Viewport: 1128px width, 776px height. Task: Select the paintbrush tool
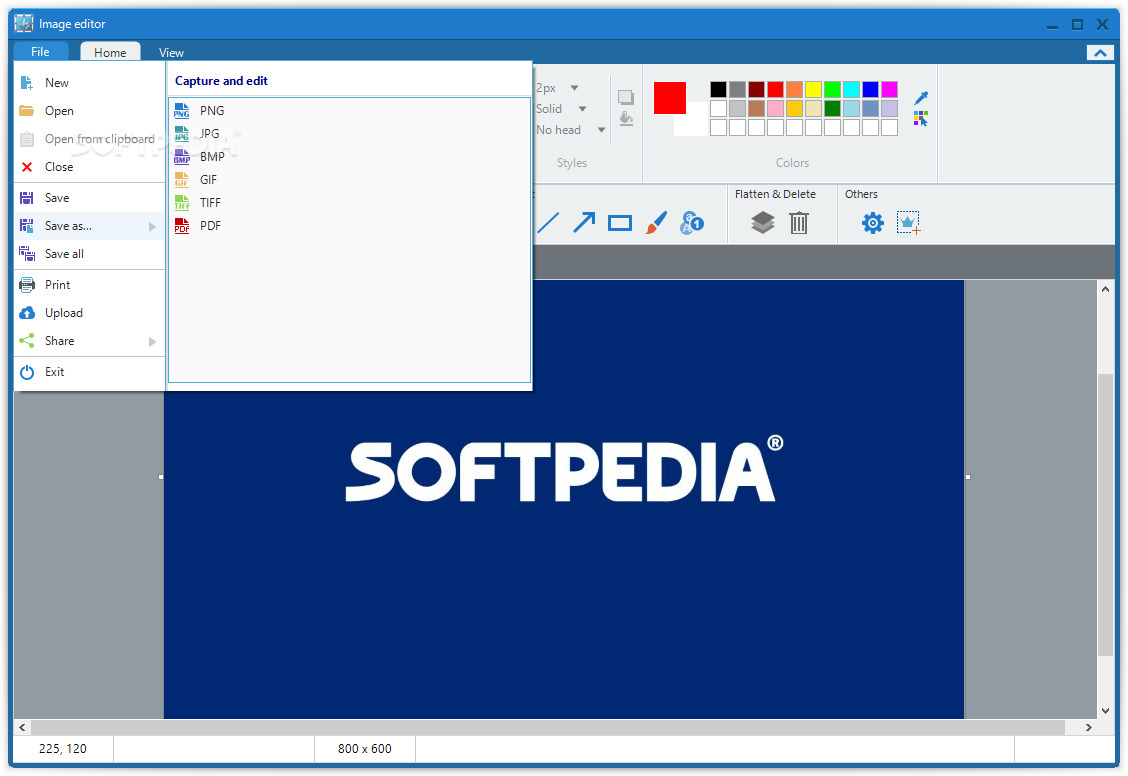(656, 223)
